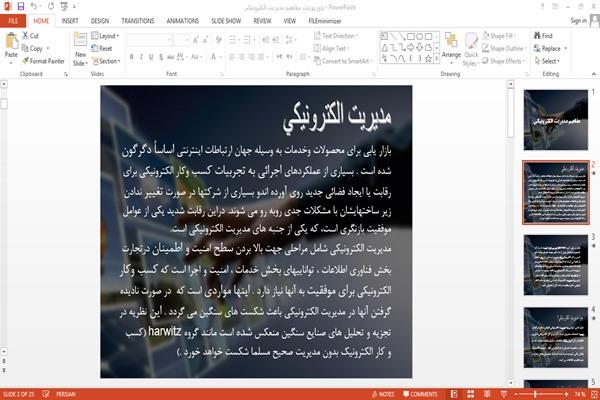Screen dimensions: 600x400
Task: Open the Layout dropdown
Action: coord(105,36)
